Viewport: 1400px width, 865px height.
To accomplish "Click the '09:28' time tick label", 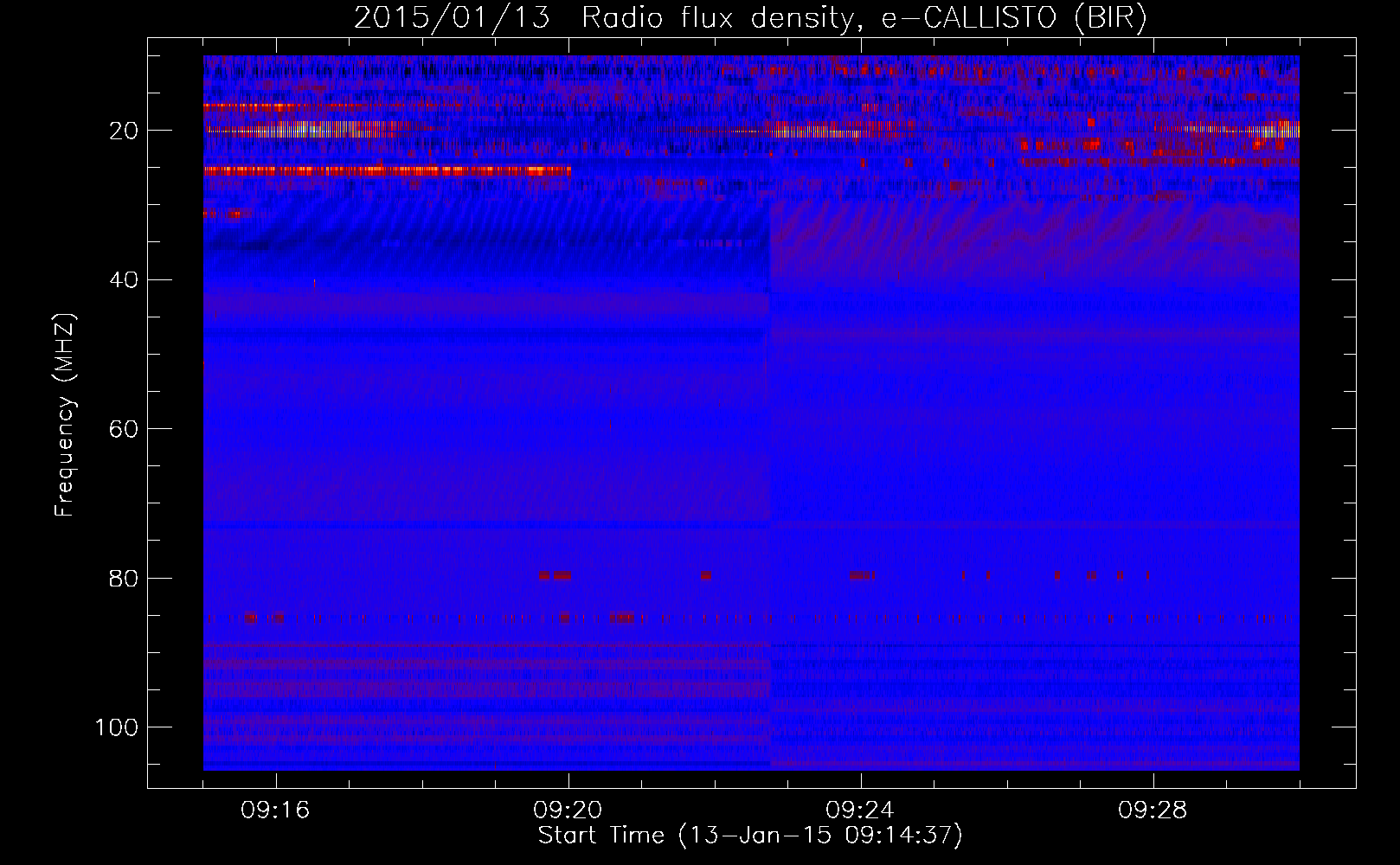I will click(x=1153, y=811).
